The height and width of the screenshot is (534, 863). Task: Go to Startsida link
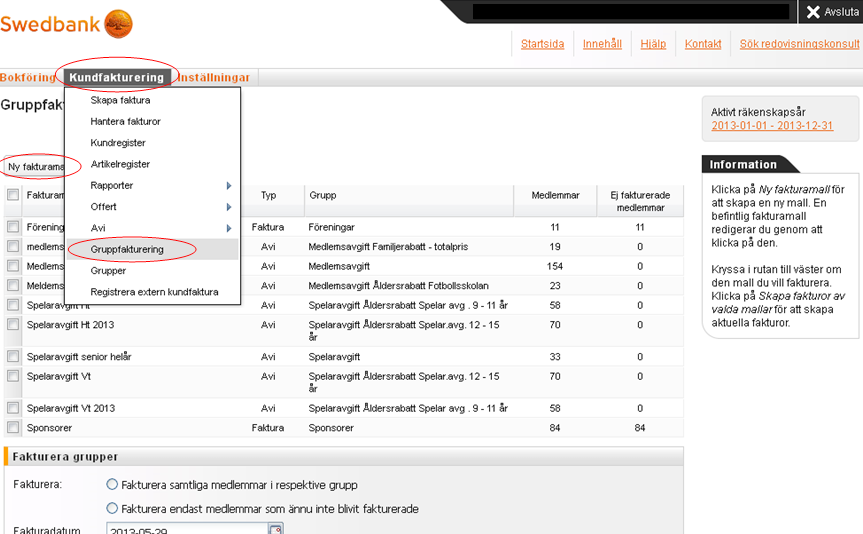542,44
